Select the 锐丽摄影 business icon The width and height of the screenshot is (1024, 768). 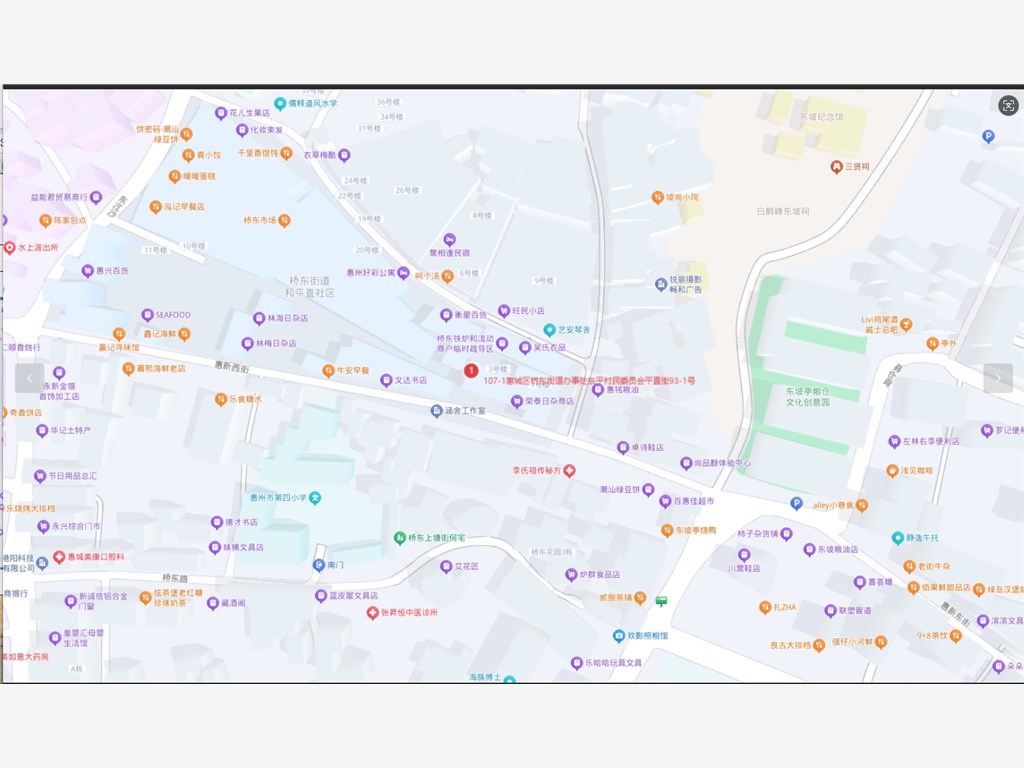(661, 284)
